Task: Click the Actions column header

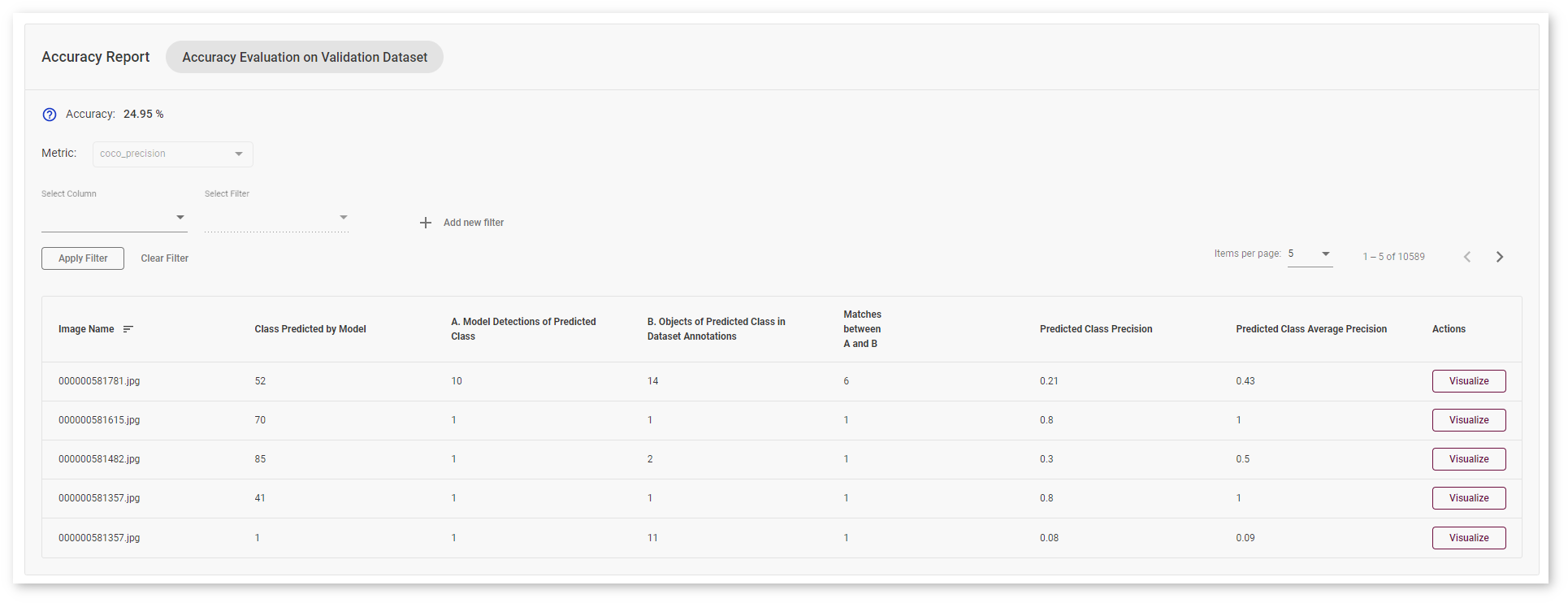Action: click(x=1449, y=329)
